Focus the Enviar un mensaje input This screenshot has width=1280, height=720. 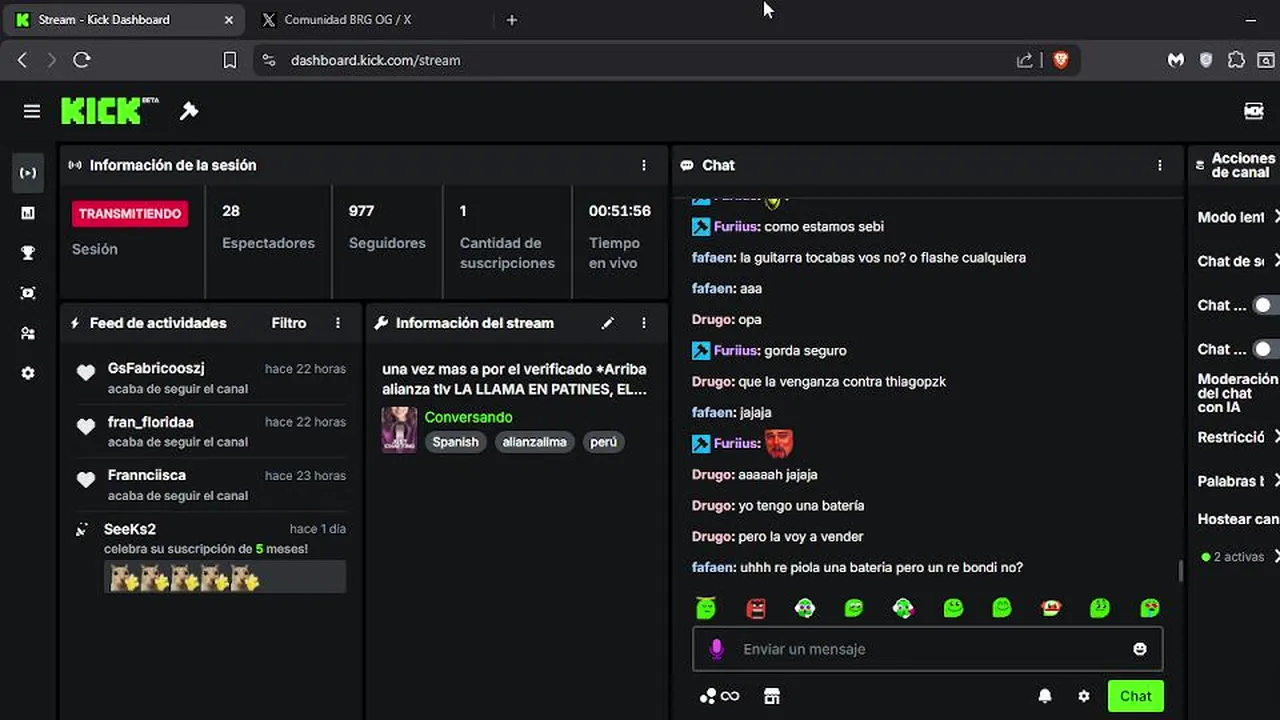pyautogui.click(x=928, y=649)
